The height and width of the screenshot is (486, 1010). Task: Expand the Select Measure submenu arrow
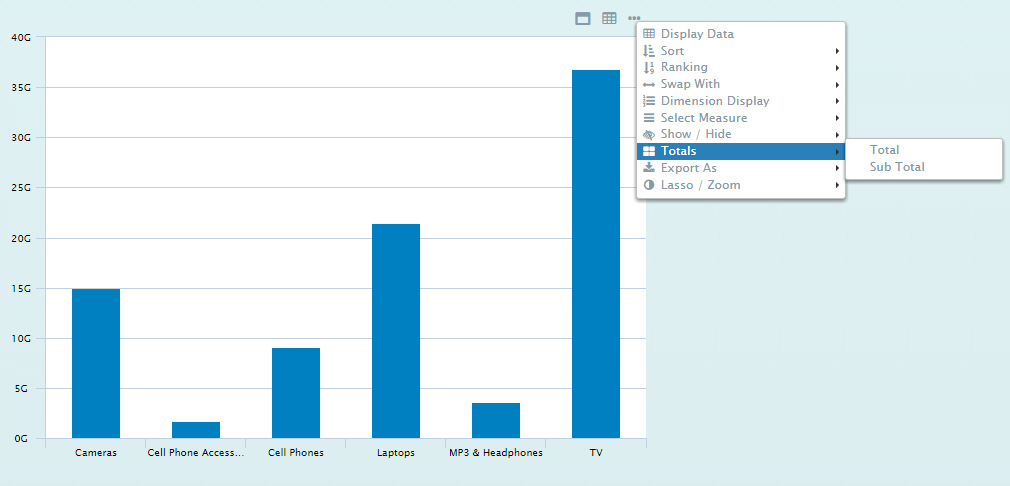pyautogui.click(x=836, y=118)
